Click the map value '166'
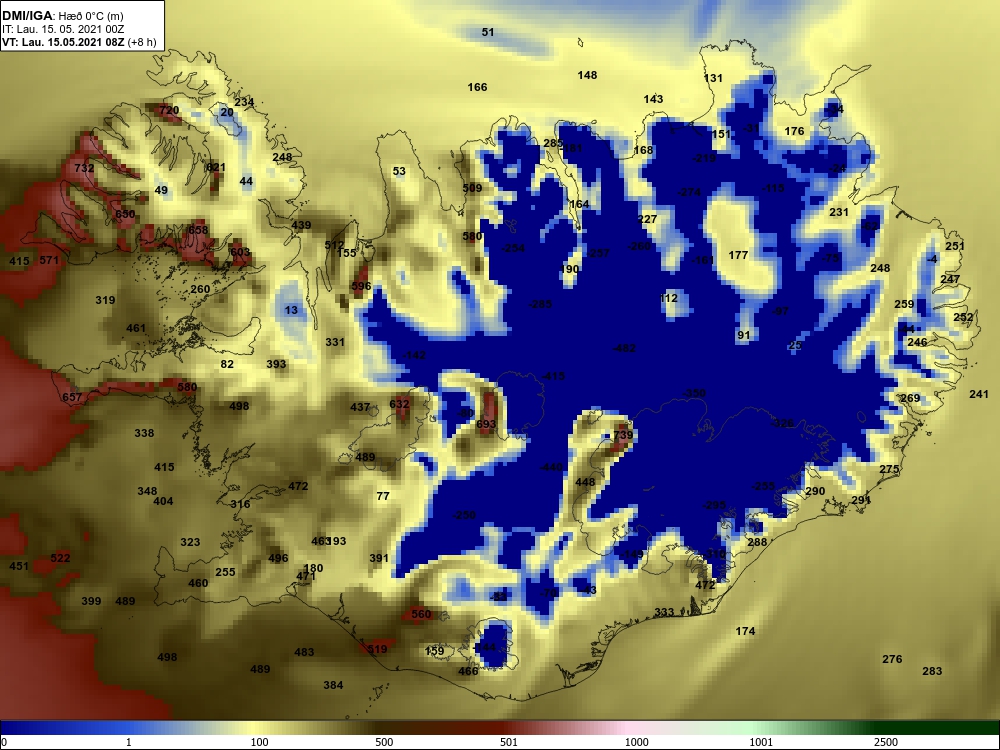Screen dimensions: 1000x750 pos(477,87)
